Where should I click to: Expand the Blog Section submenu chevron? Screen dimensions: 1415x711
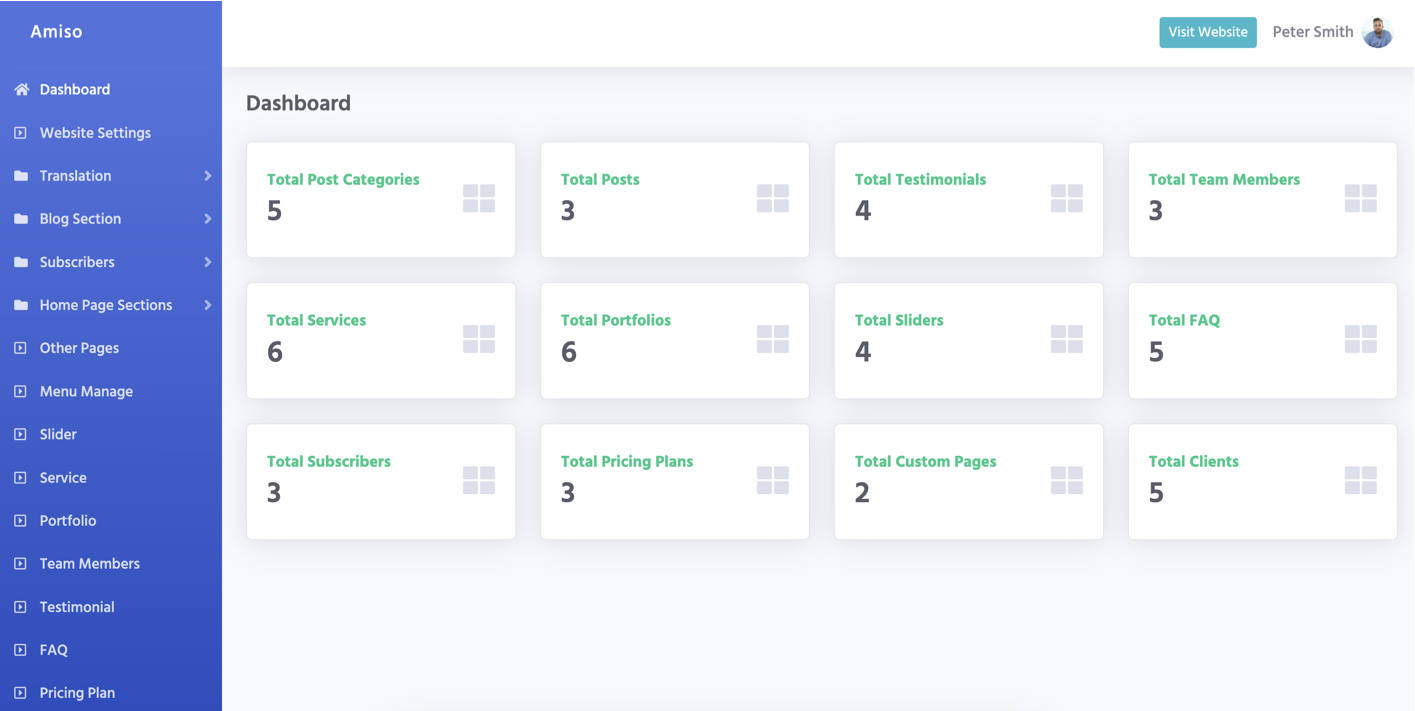tap(208, 219)
